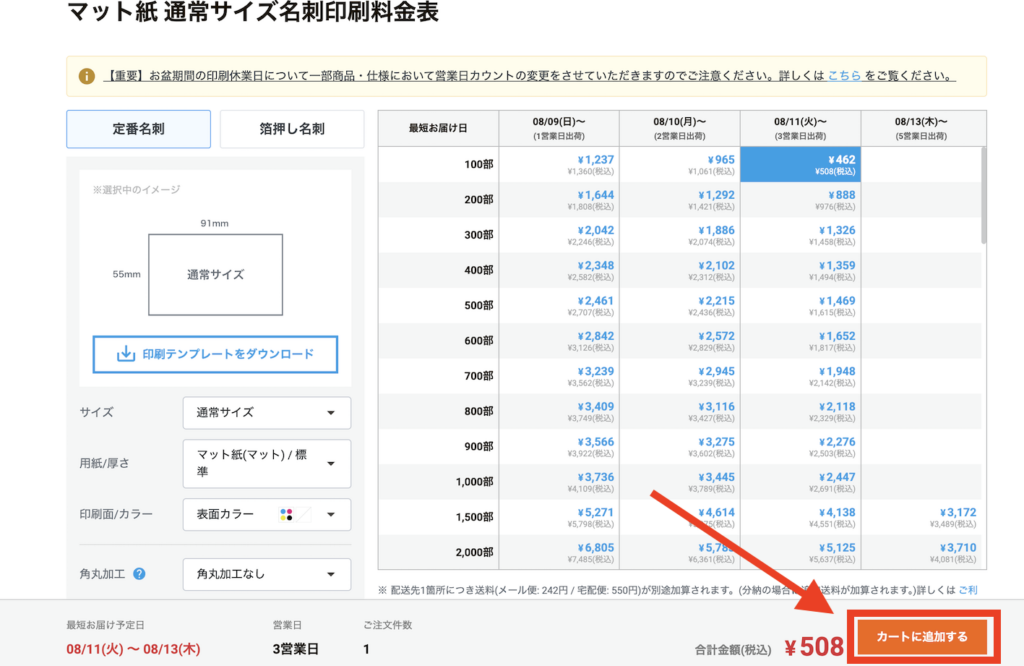This screenshot has height=666, width=1024.
Task: Open the 角丸加工 dropdown showing 角丸加工なし
Action: pyautogui.click(x=266, y=575)
